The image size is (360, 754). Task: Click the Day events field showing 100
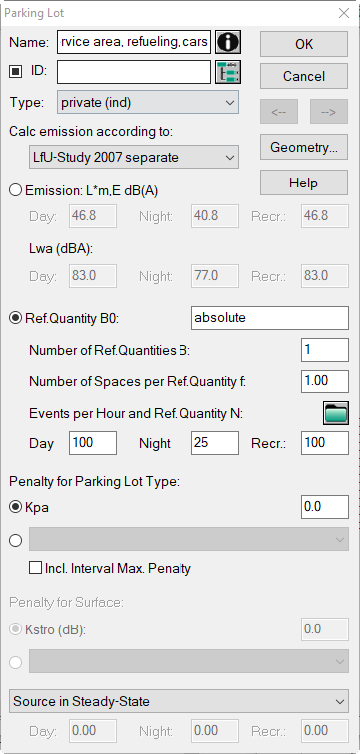(x=93, y=443)
